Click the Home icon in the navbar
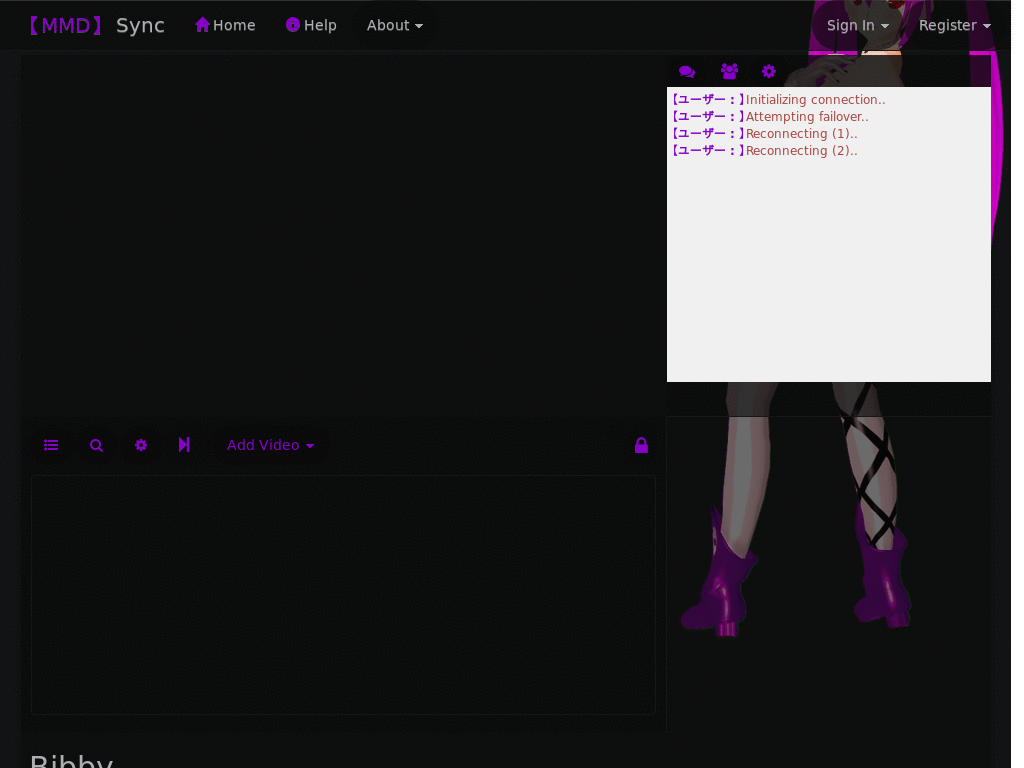Image resolution: width=1024 pixels, height=768 pixels. pos(203,25)
